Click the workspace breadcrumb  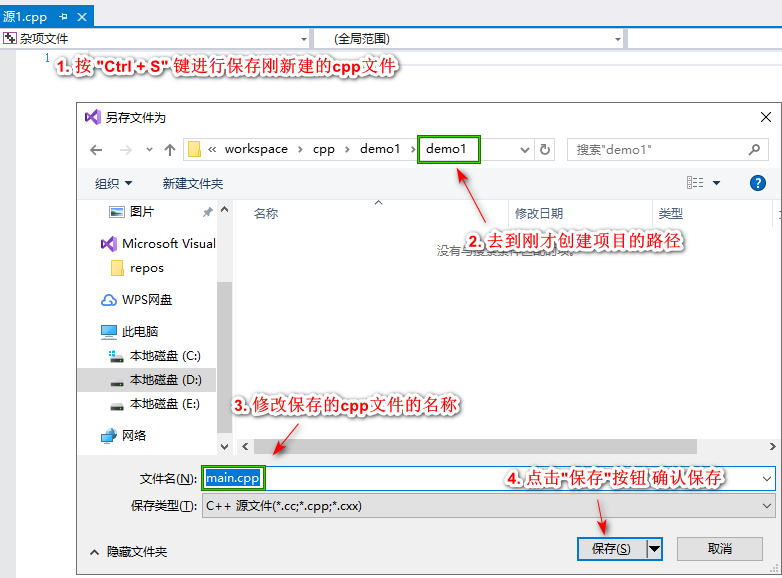point(256,149)
